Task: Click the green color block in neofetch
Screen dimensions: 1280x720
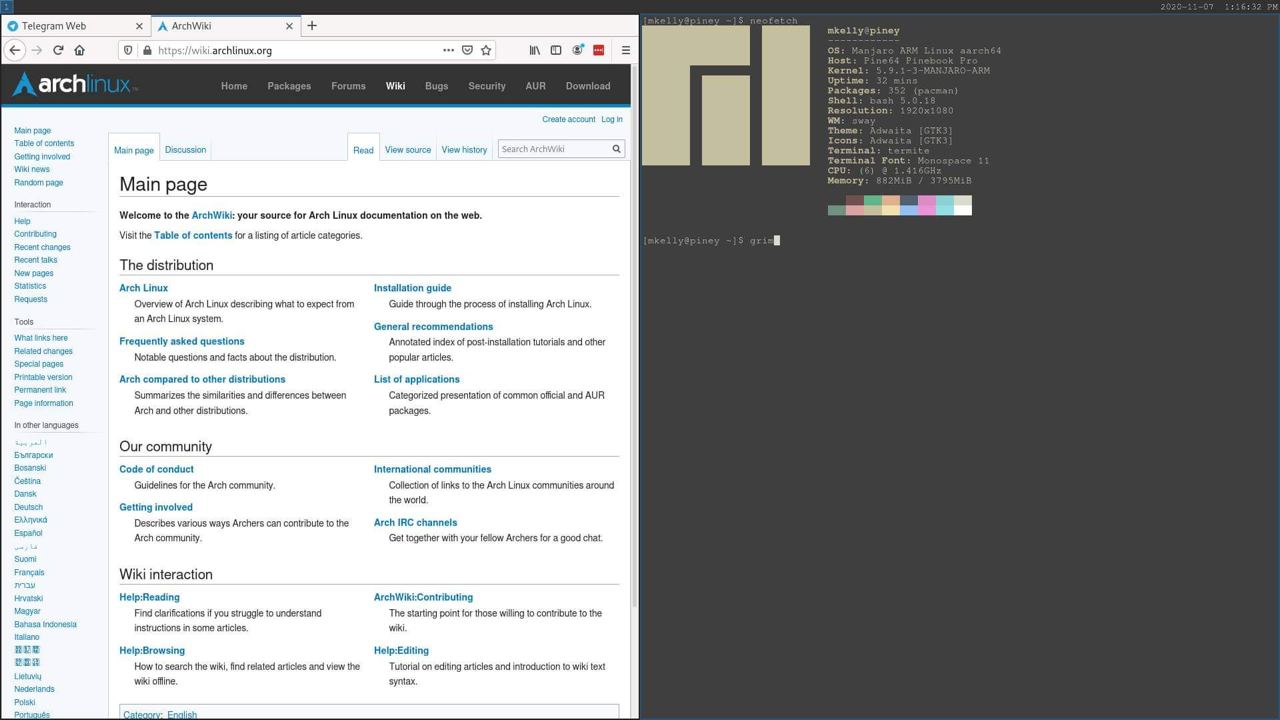Action: pyautogui.click(x=873, y=200)
